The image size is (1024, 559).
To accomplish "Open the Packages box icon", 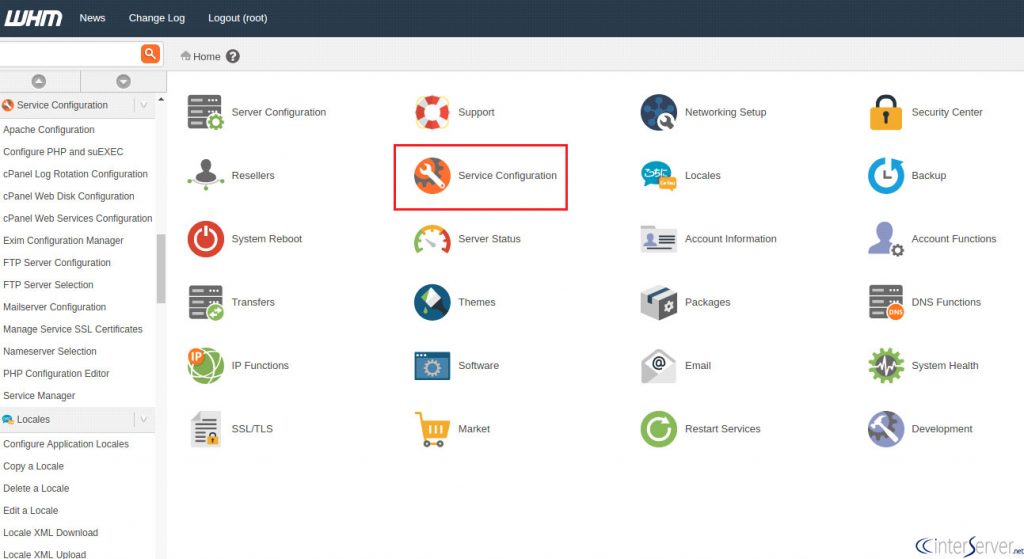I will click(x=658, y=302).
